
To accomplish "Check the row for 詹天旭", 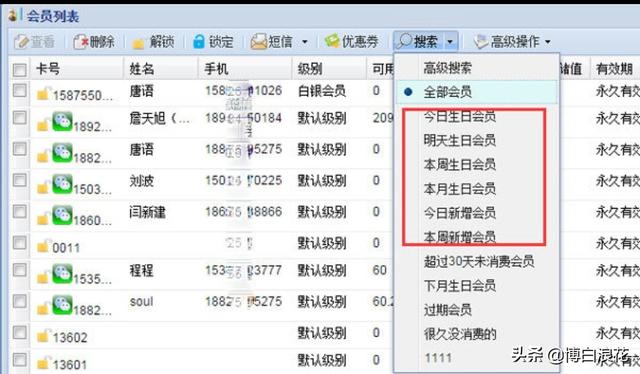I will (x=19, y=118).
